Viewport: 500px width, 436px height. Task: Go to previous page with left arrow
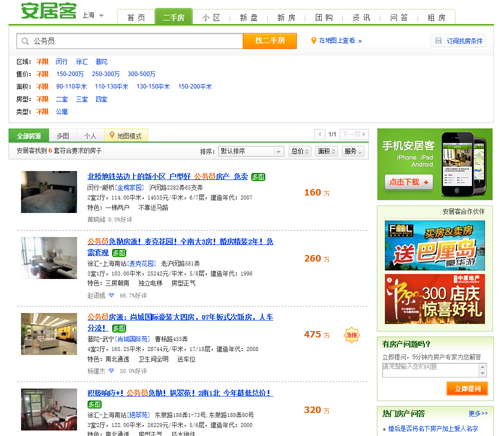[320, 134]
